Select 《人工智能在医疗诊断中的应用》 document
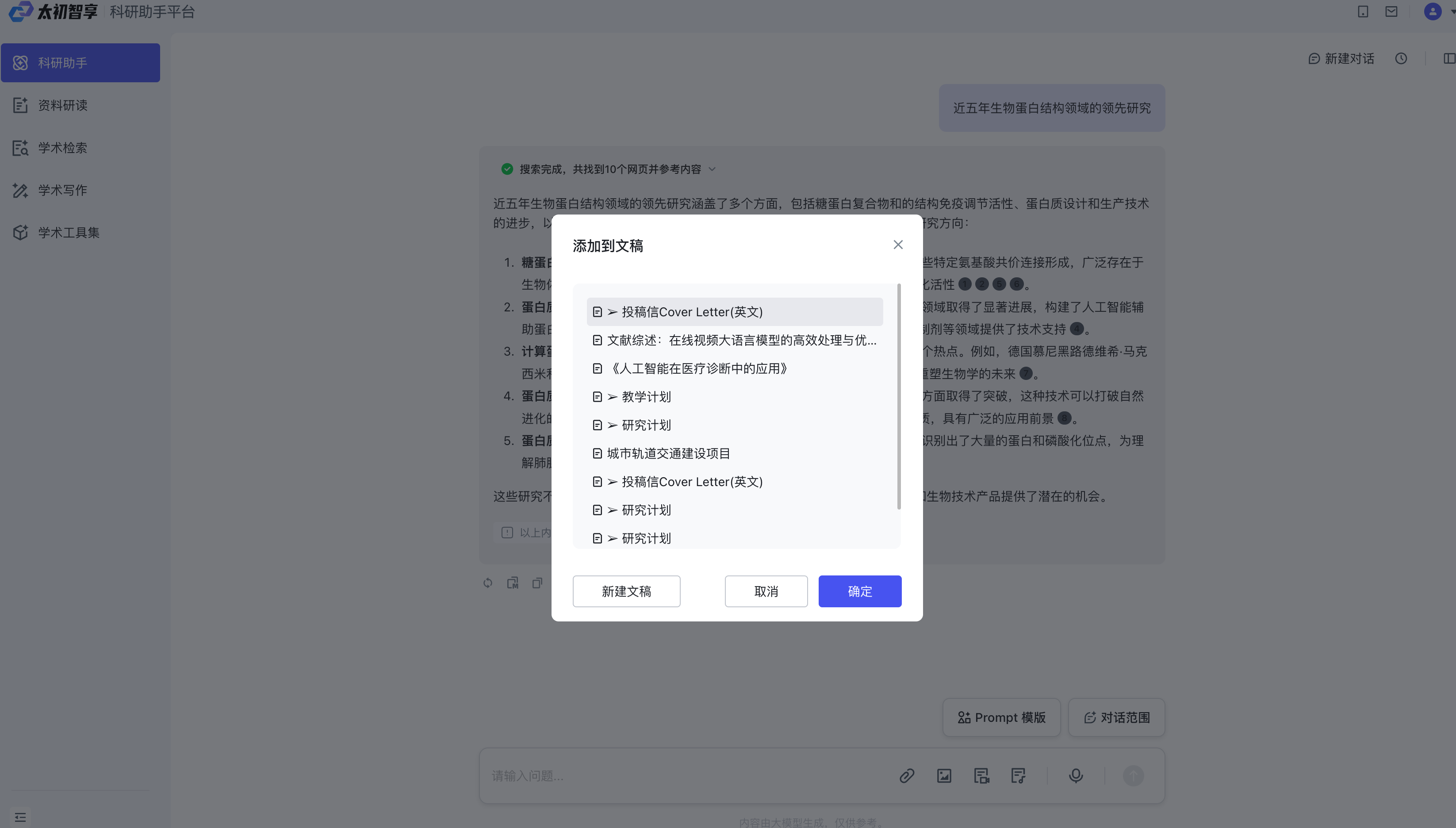 coord(699,368)
